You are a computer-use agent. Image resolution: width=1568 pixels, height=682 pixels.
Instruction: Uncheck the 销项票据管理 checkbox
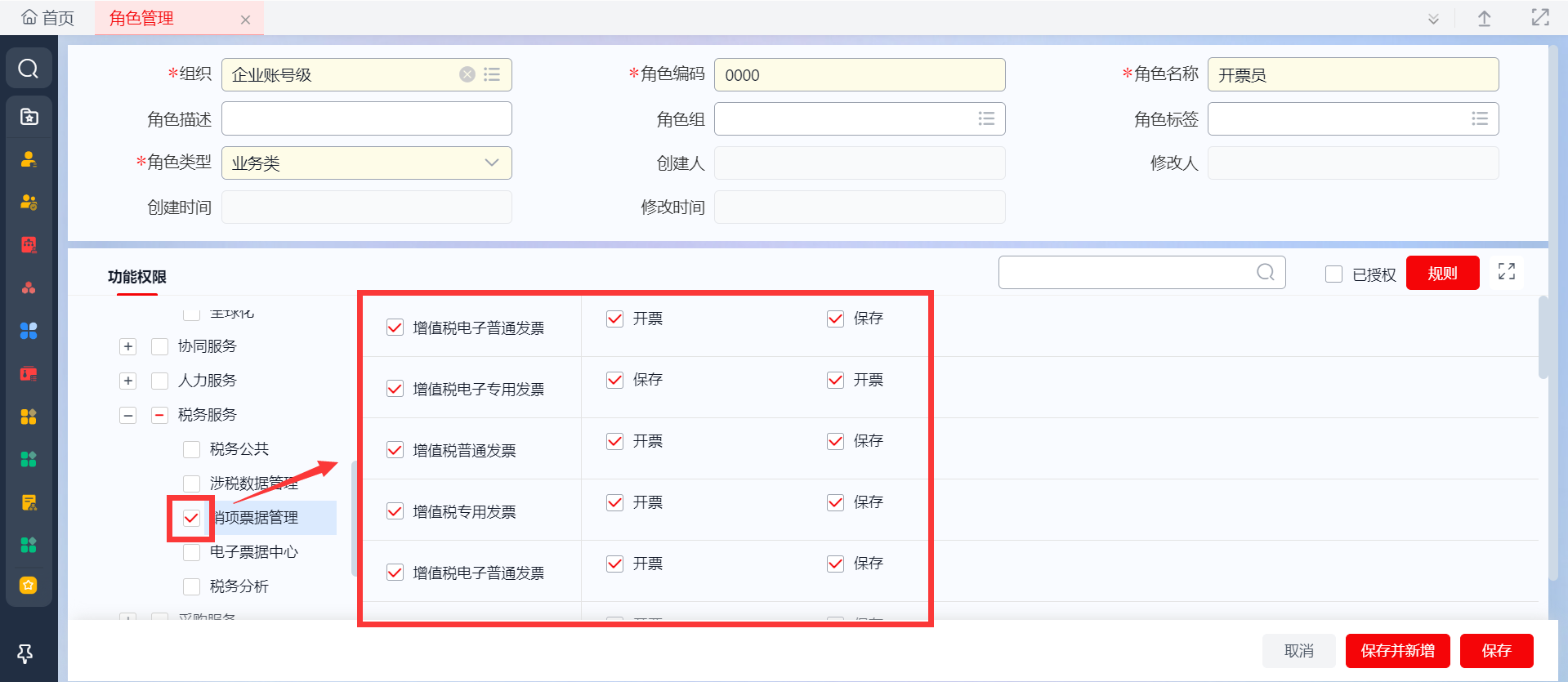[x=191, y=518]
